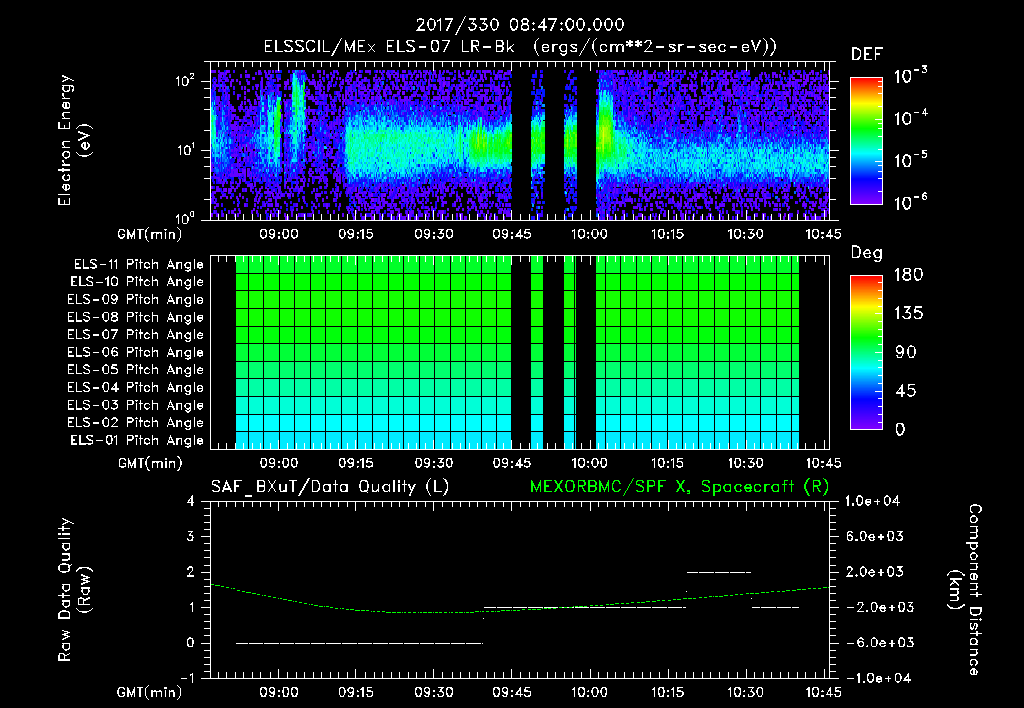The image size is (1024, 708).
Task: Click the 1.0e+04 value on the right distance axis
Action: 872,501
